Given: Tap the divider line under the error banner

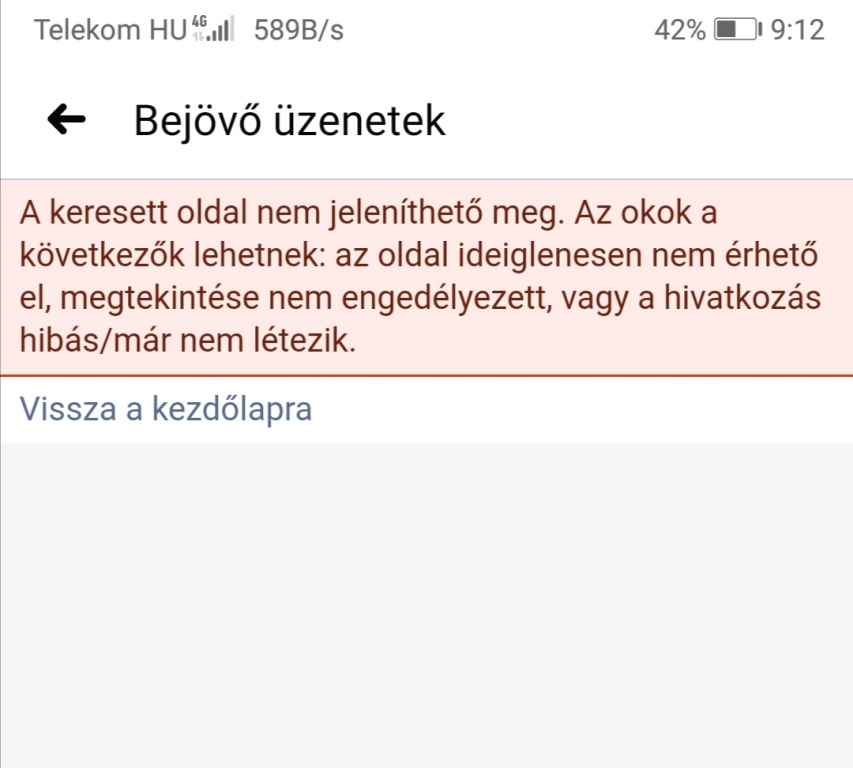Looking at the screenshot, I should (x=426, y=372).
